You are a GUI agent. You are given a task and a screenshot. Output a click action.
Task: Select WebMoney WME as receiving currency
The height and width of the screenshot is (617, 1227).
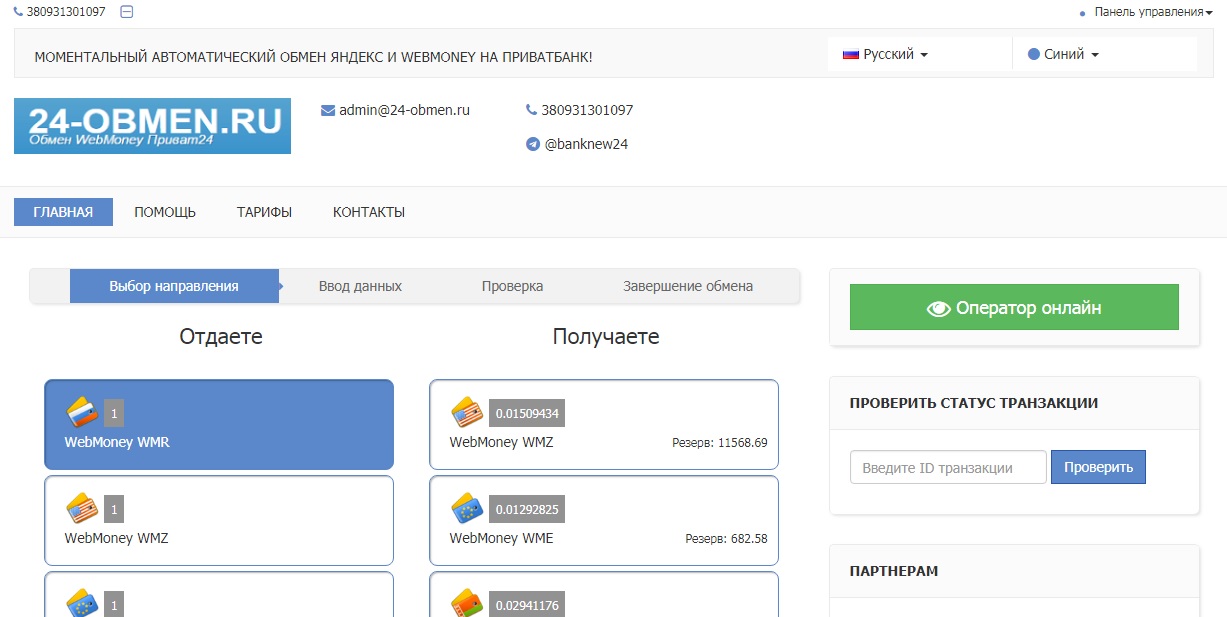[x=603, y=521]
